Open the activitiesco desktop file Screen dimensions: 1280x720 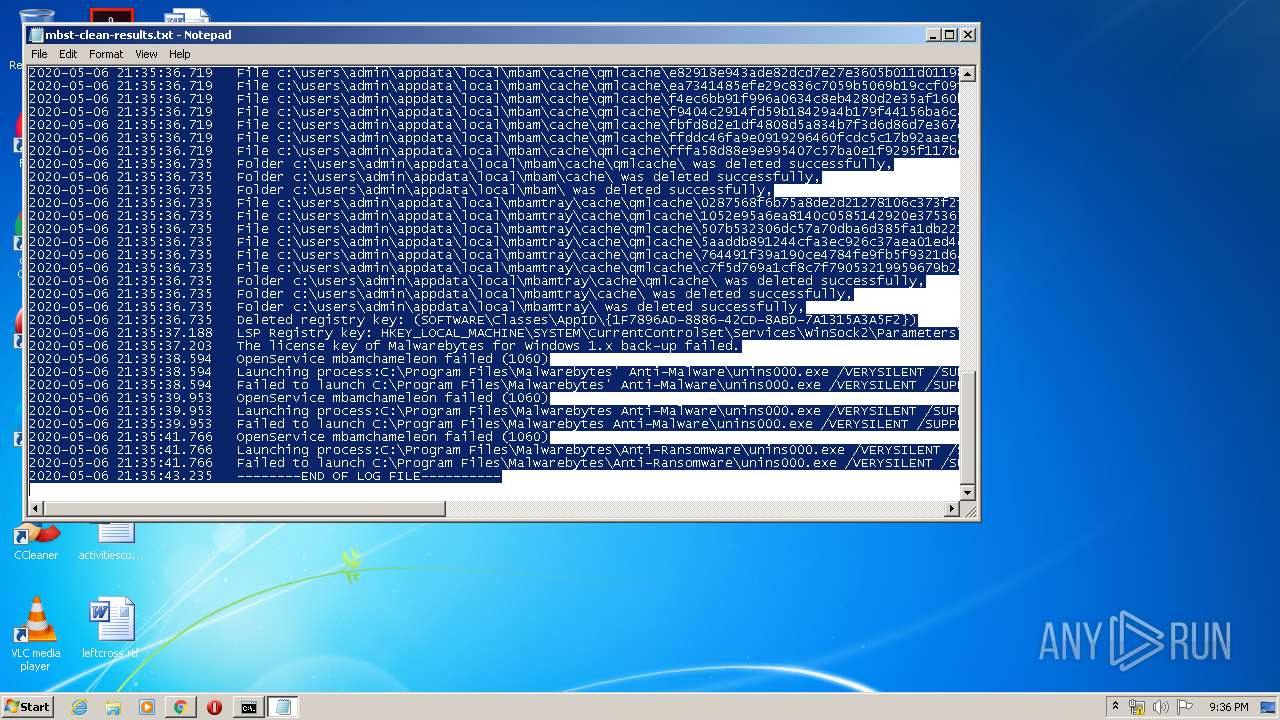110,541
